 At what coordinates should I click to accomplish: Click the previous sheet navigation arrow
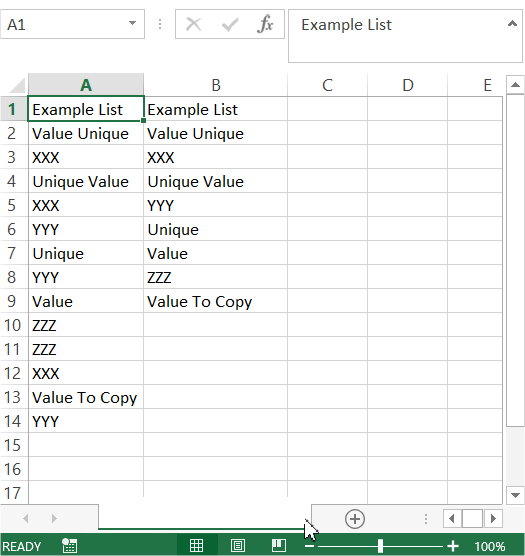click(x=26, y=519)
